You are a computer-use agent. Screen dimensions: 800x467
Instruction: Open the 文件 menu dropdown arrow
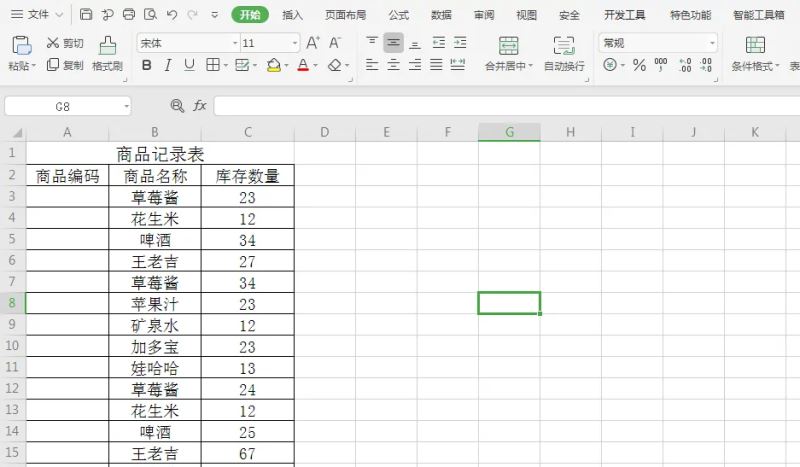click(x=59, y=15)
